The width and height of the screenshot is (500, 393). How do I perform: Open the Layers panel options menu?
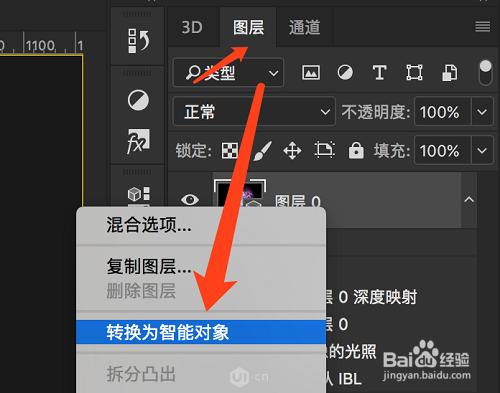pos(483,27)
